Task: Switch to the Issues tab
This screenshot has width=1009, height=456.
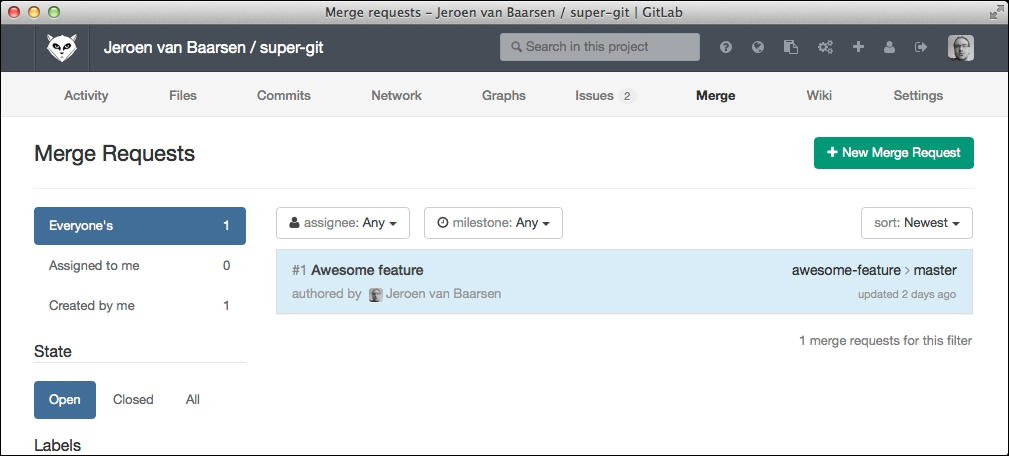Action: (x=595, y=96)
